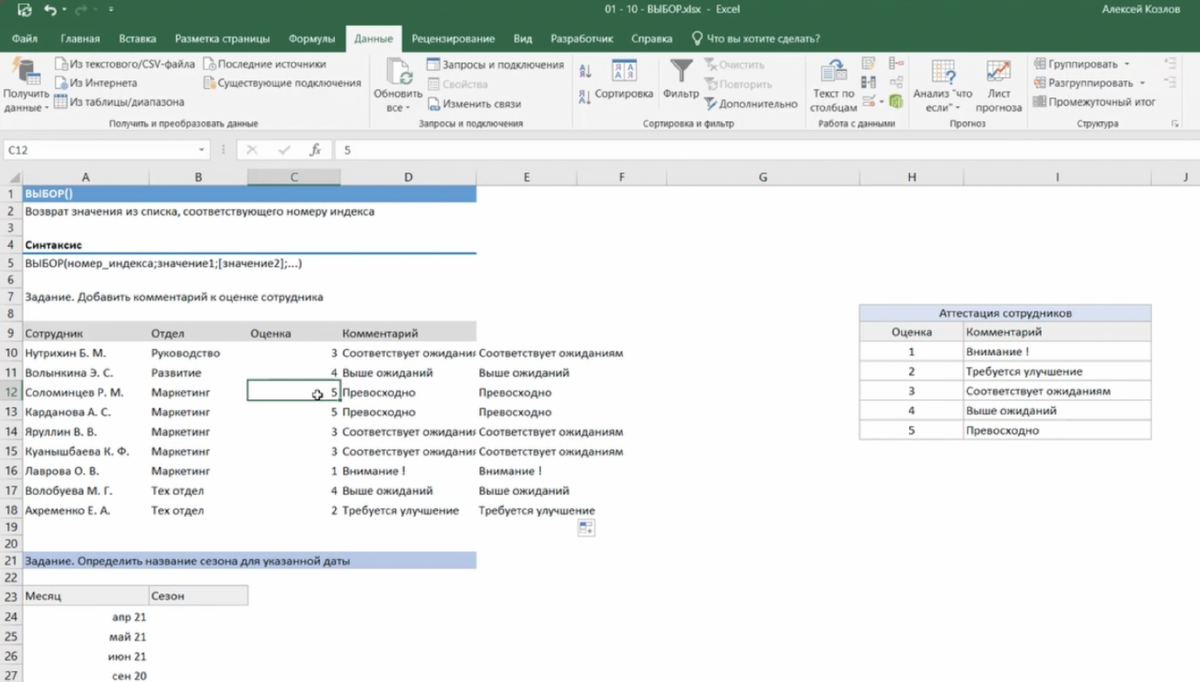Click the Auto Fill Options icon
Viewport: 1200px width, 682px height.
coord(587,528)
